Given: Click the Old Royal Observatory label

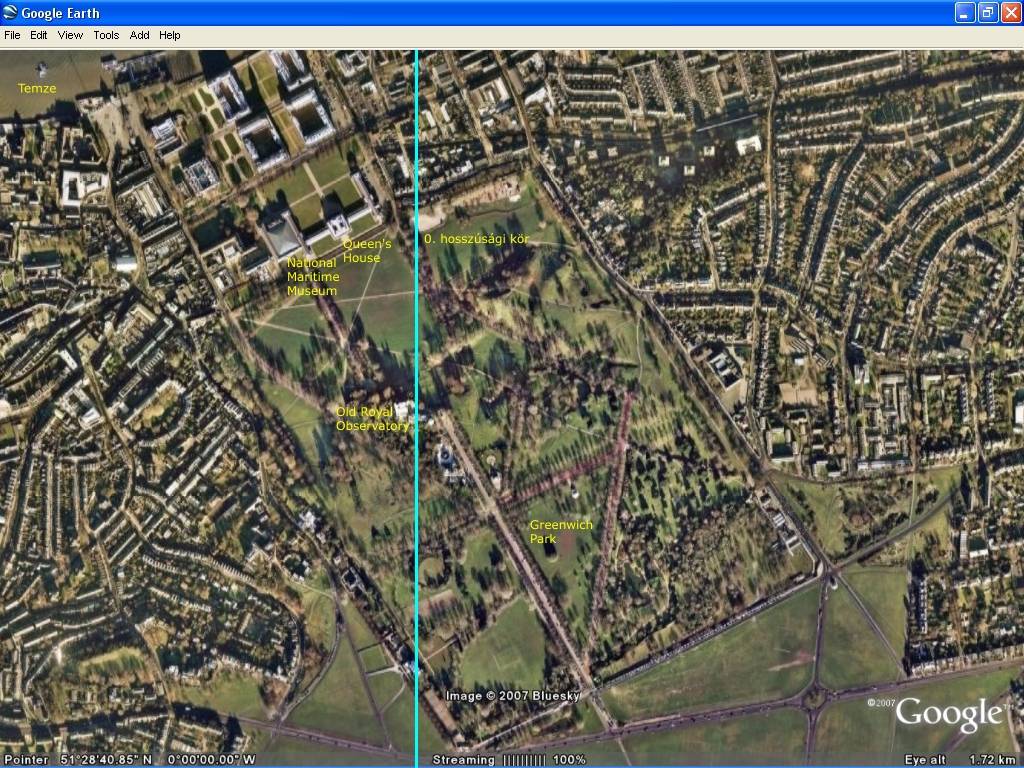Looking at the screenshot, I should pyautogui.click(x=372, y=419).
